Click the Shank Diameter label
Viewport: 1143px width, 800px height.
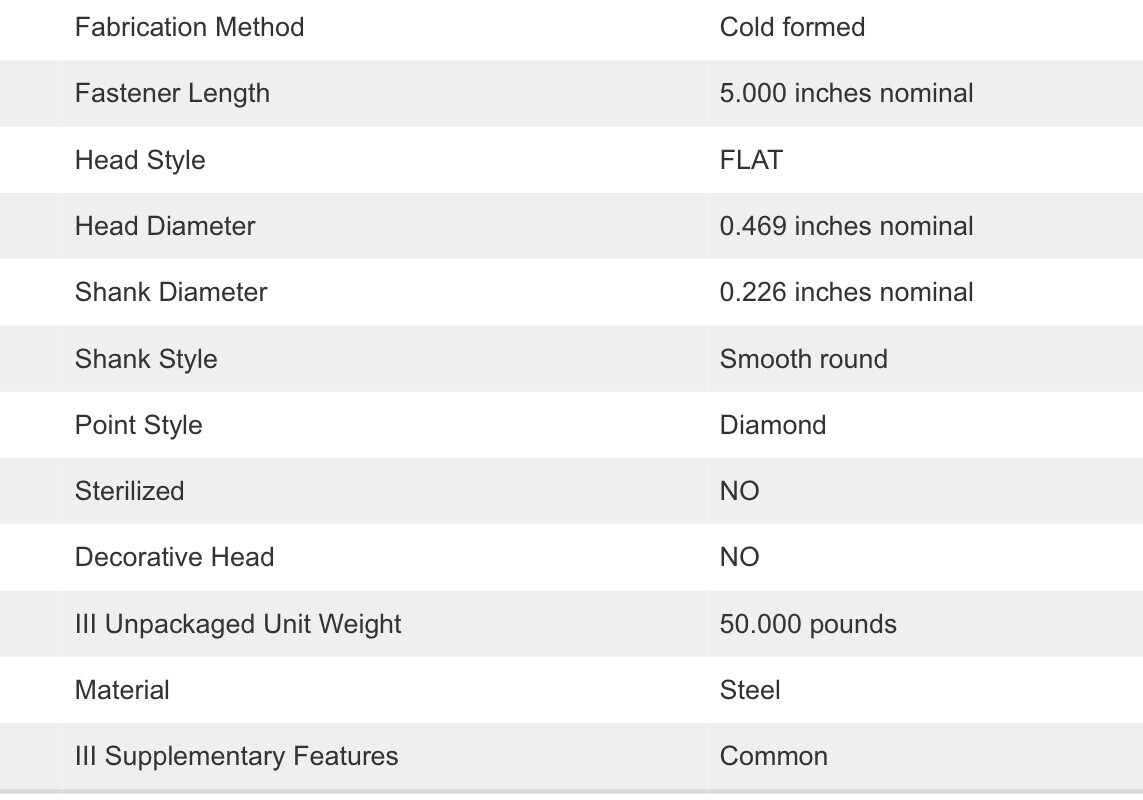click(x=171, y=292)
